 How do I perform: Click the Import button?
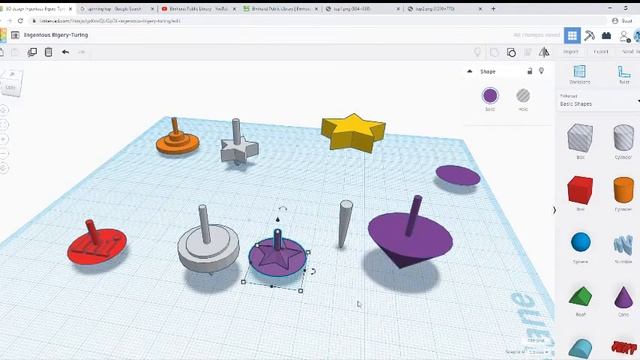pos(571,52)
